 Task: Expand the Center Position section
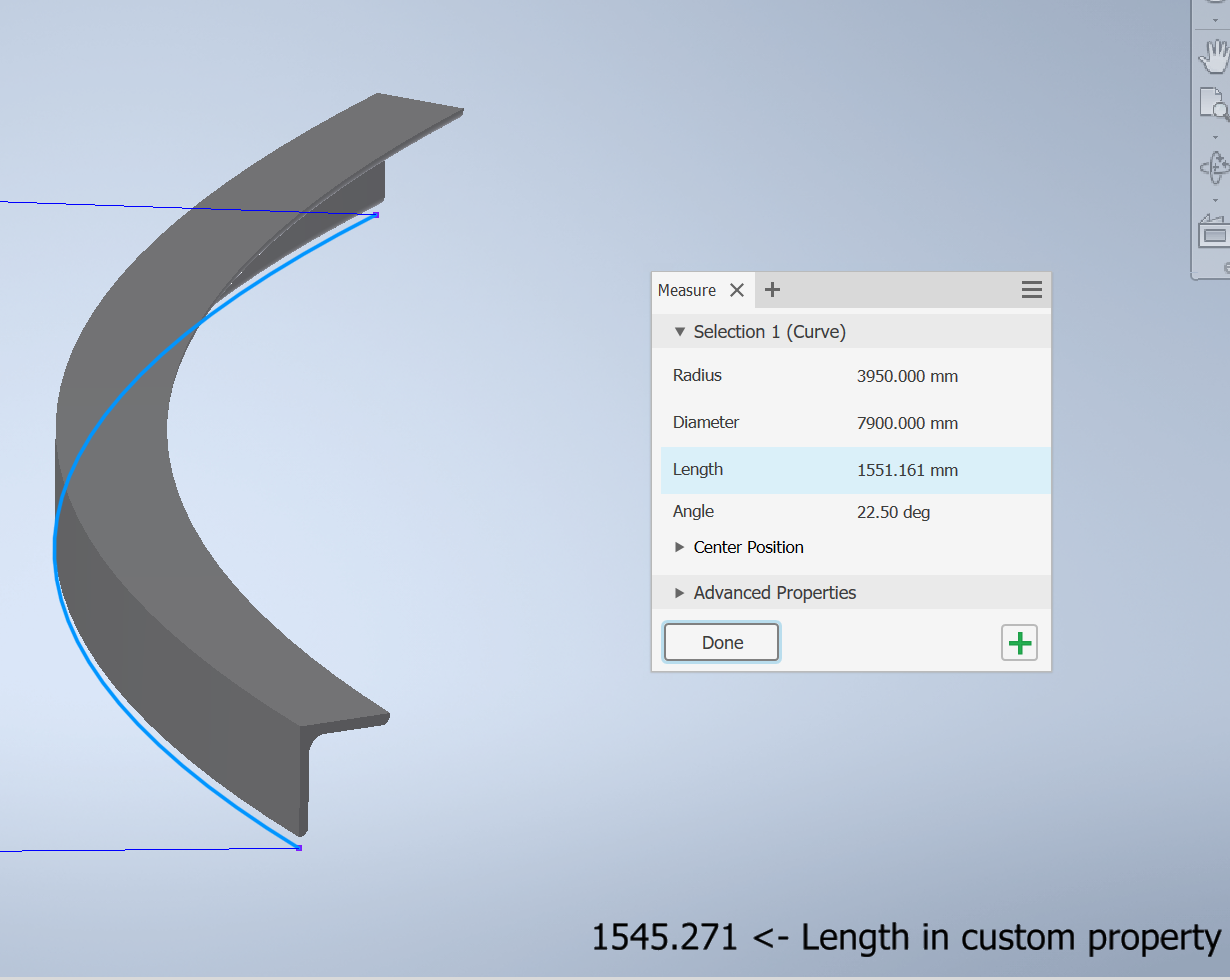(681, 547)
